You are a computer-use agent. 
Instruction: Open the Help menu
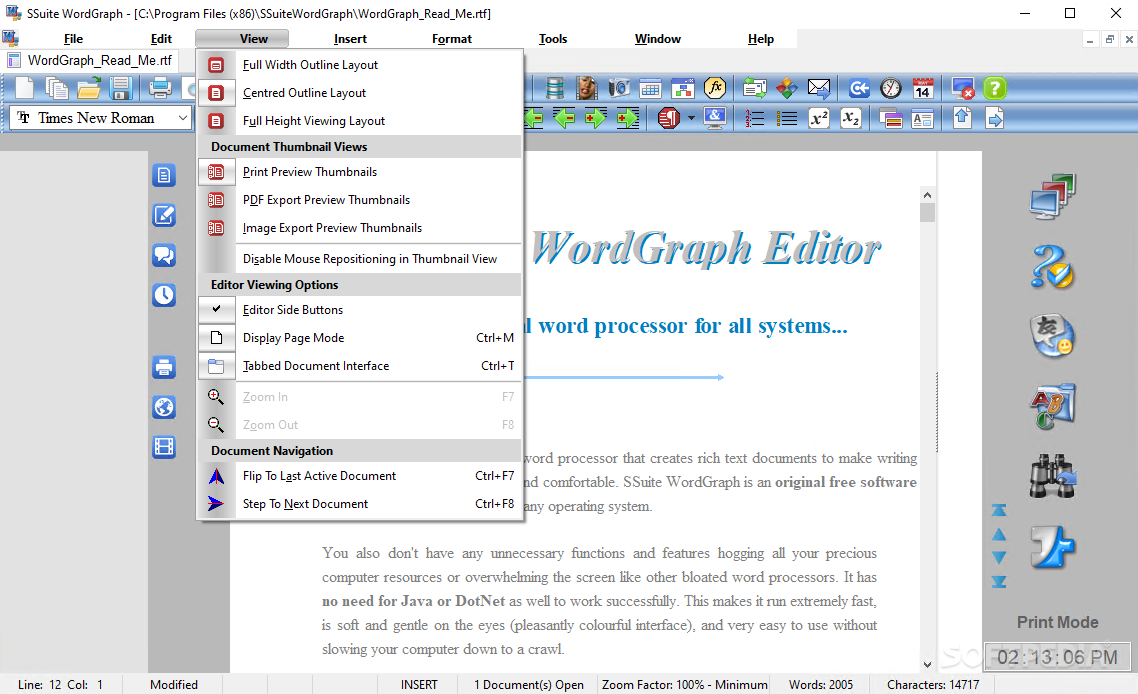click(761, 39)
